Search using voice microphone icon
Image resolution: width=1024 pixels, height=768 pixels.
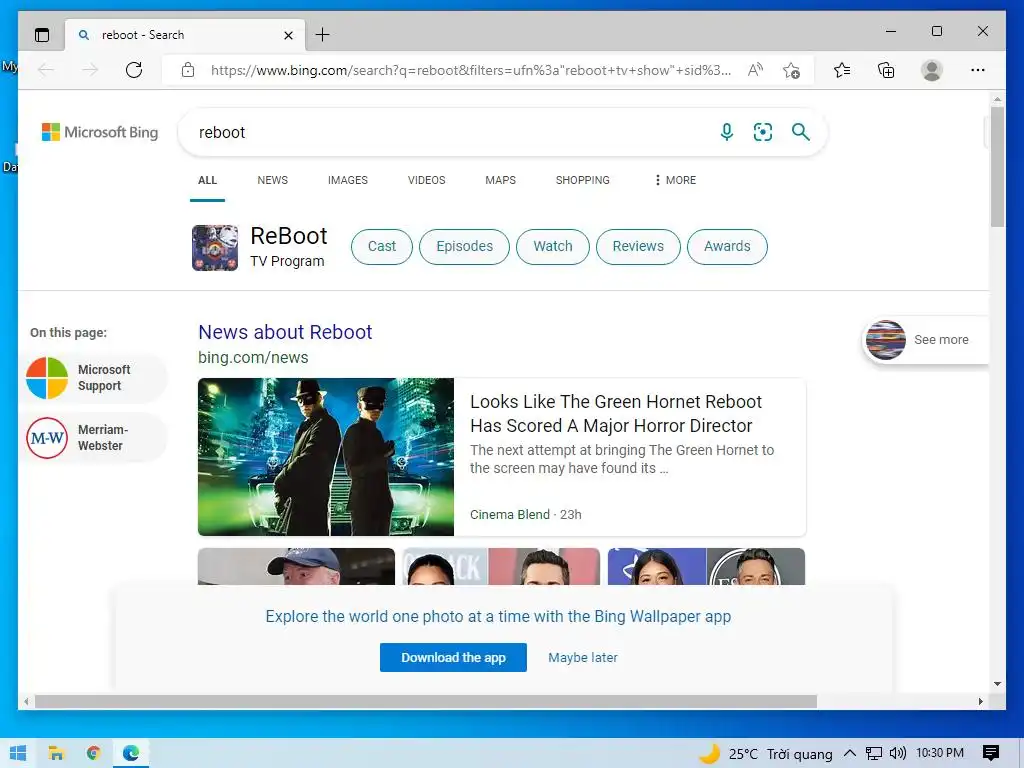pyautogui.click(x=726, y=132)
